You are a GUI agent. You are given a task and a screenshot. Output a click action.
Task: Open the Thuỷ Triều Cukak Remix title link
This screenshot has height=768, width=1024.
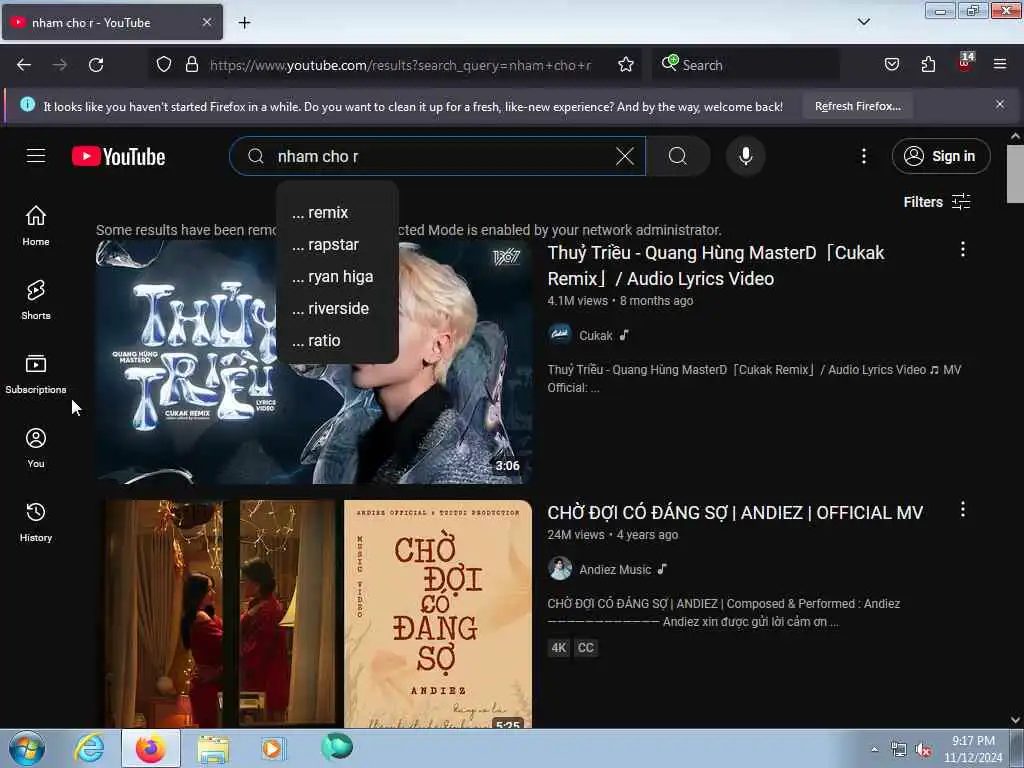click(716, 266)
